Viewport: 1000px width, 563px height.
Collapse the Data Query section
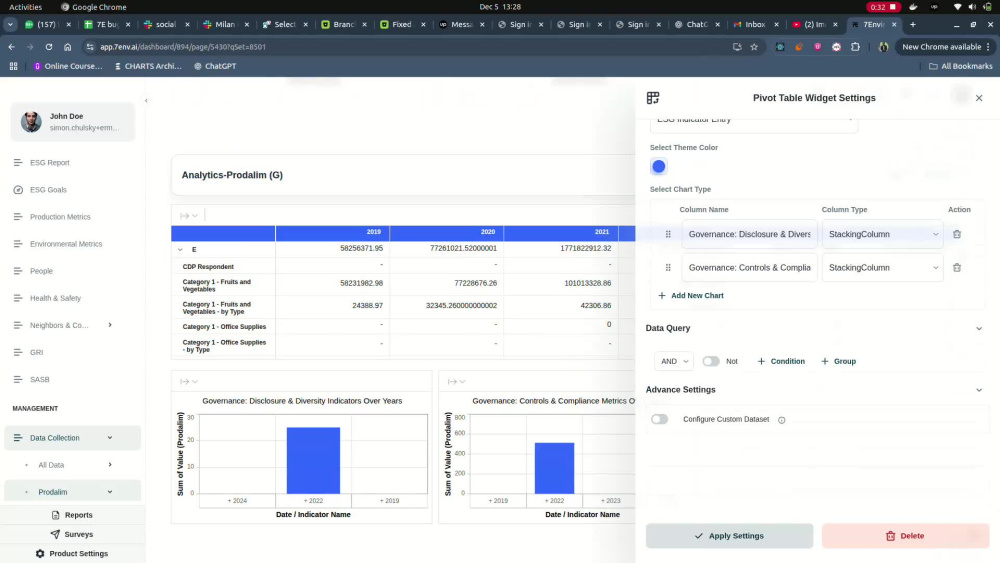978,328
